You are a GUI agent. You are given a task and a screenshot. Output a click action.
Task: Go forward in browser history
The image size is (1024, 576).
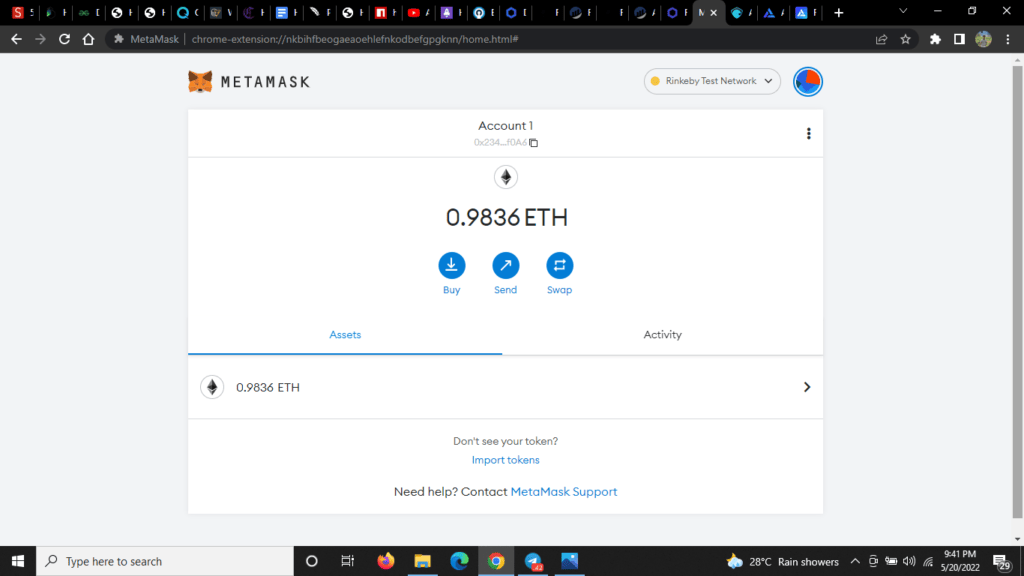point(40,39)
